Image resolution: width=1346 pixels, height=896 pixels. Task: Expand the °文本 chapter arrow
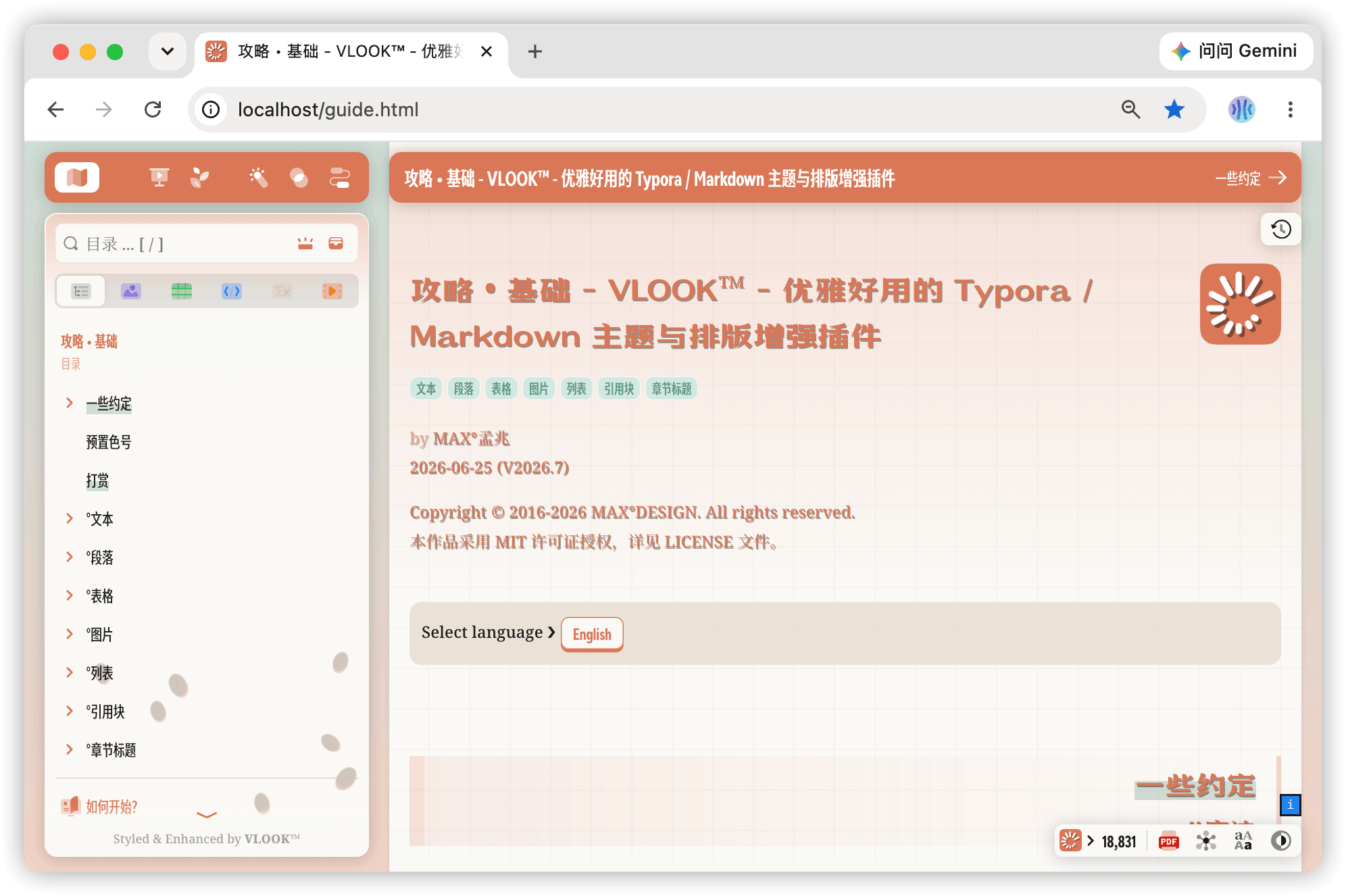[x=69, y=519]
